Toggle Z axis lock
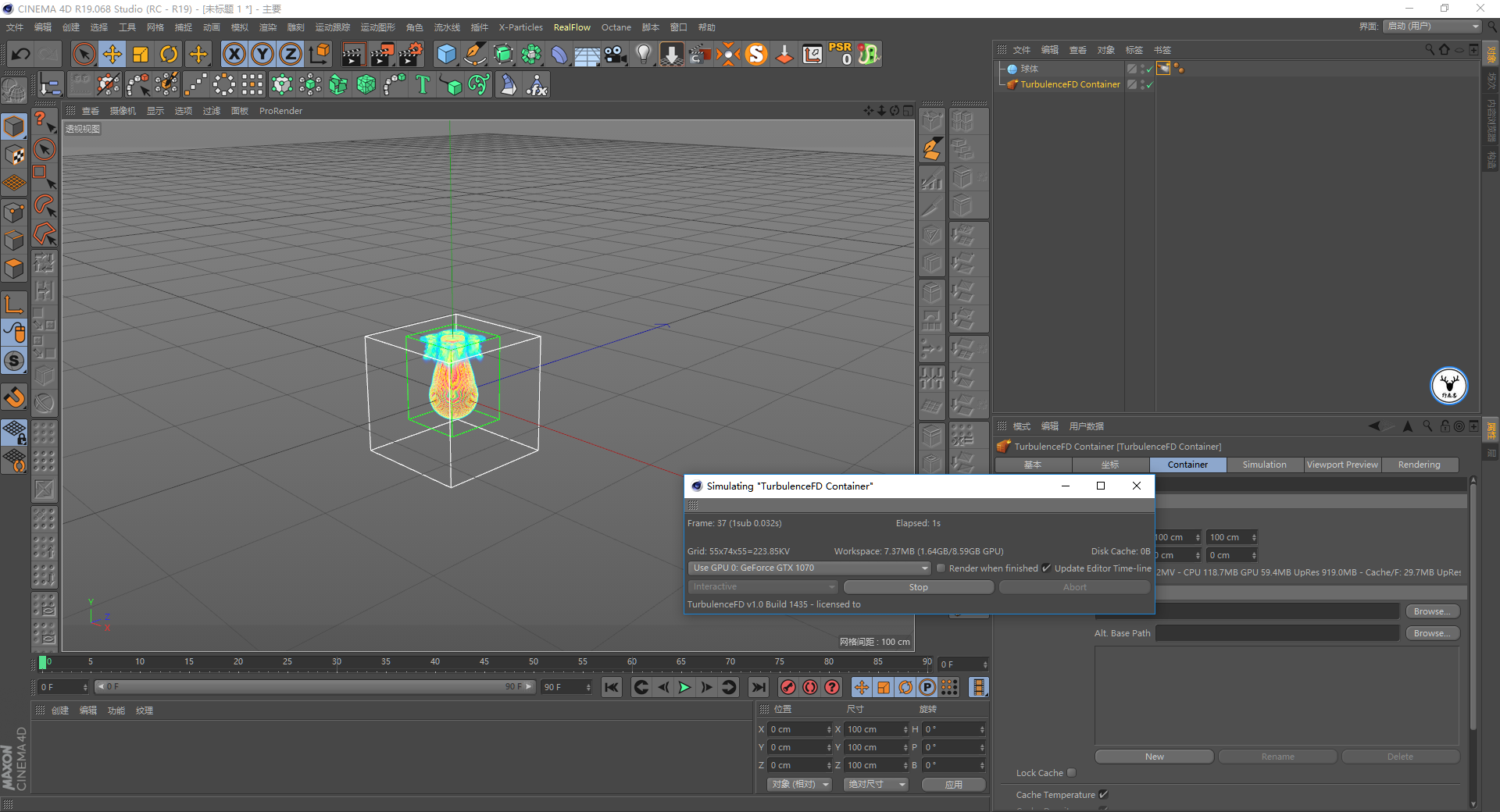 tap(291, 55)
